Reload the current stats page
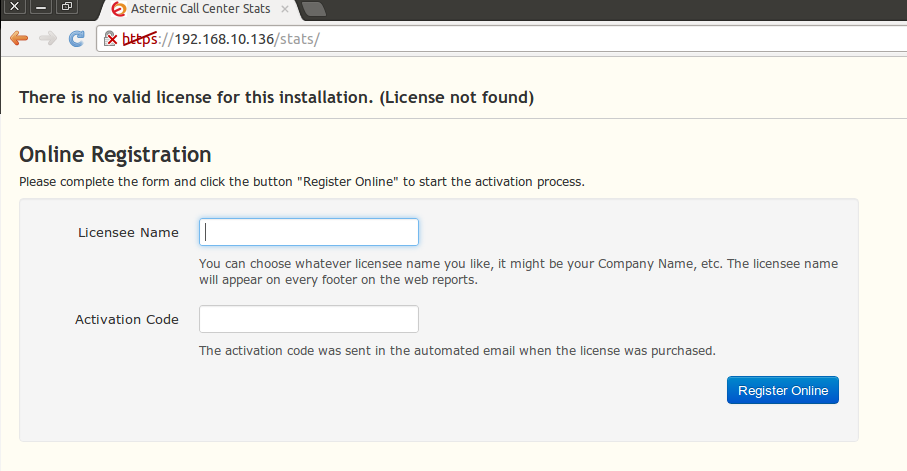The image size is (907, 471). [76, 39]
